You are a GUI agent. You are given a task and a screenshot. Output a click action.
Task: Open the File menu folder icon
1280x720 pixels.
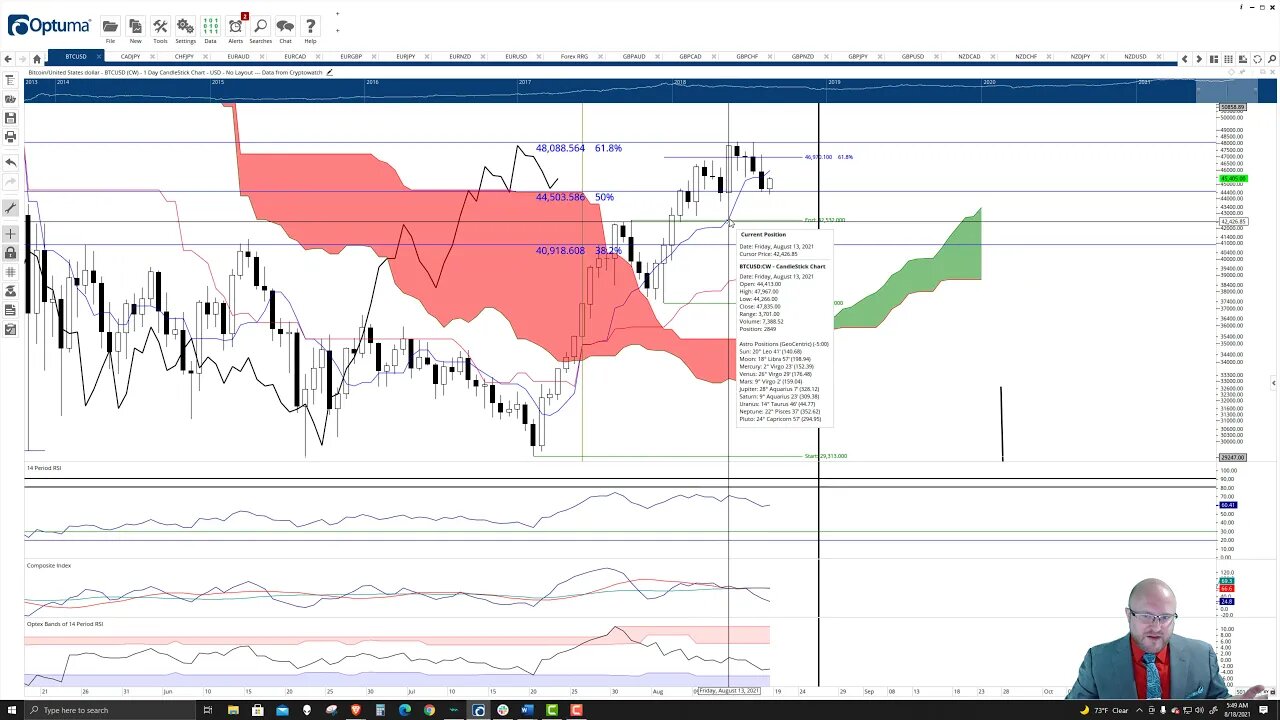(x=110, y=26)
